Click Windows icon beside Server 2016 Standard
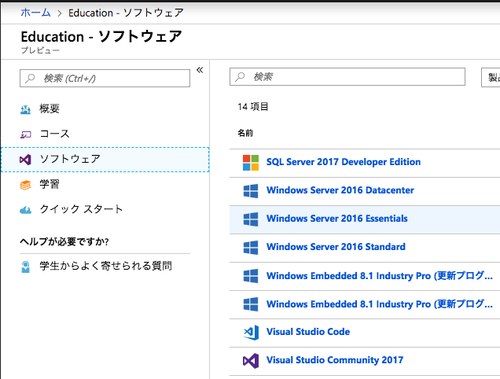This screenshot has height=379, width=500. click(251, 248)
